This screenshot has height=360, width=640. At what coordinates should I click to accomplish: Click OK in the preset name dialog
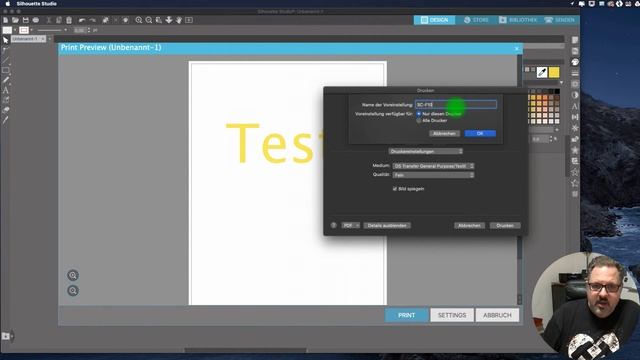point(480,133)
